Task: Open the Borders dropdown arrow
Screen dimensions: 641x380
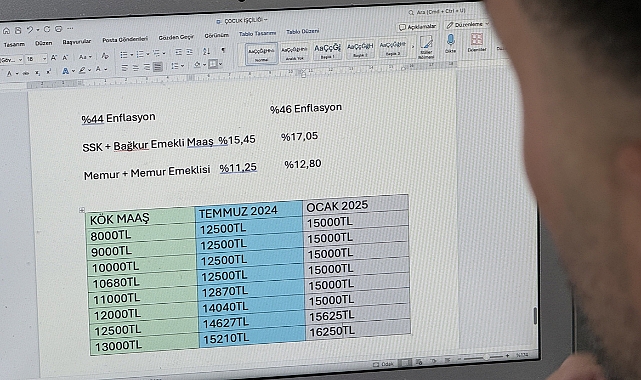Action: 220,64
